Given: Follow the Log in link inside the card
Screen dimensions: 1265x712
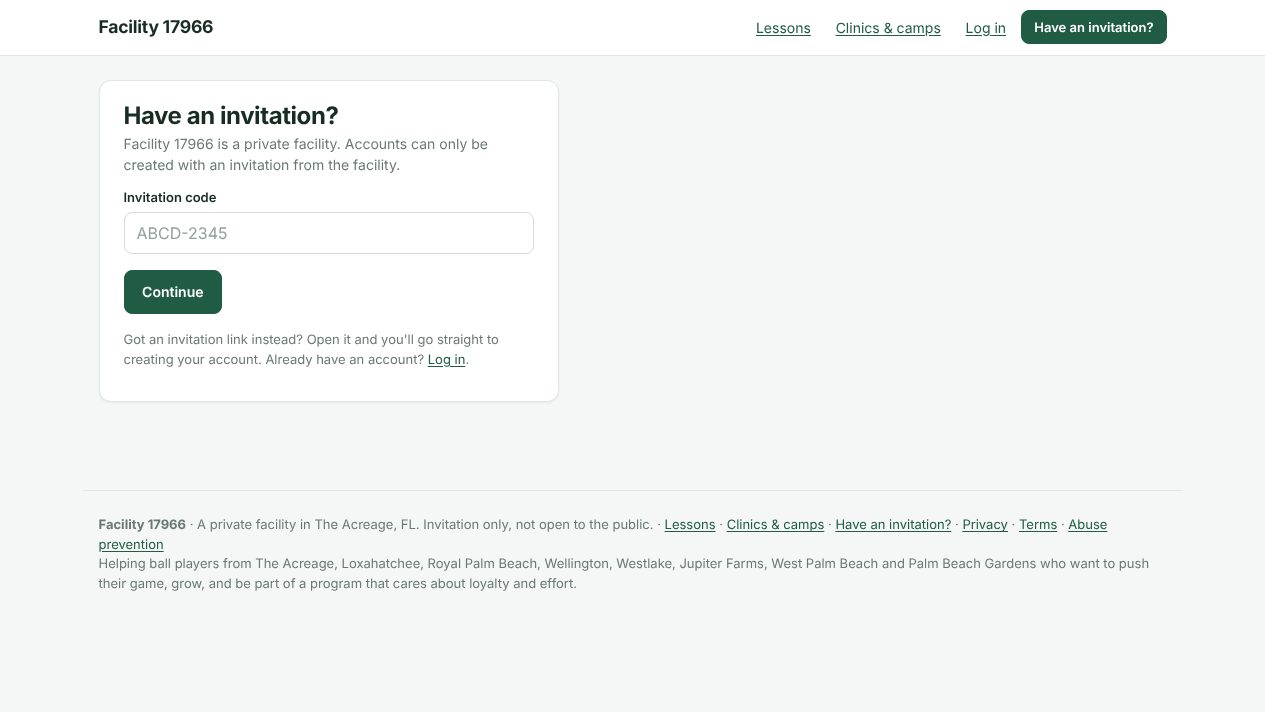Looking at the screenshot, I should [x=446, y=360].
